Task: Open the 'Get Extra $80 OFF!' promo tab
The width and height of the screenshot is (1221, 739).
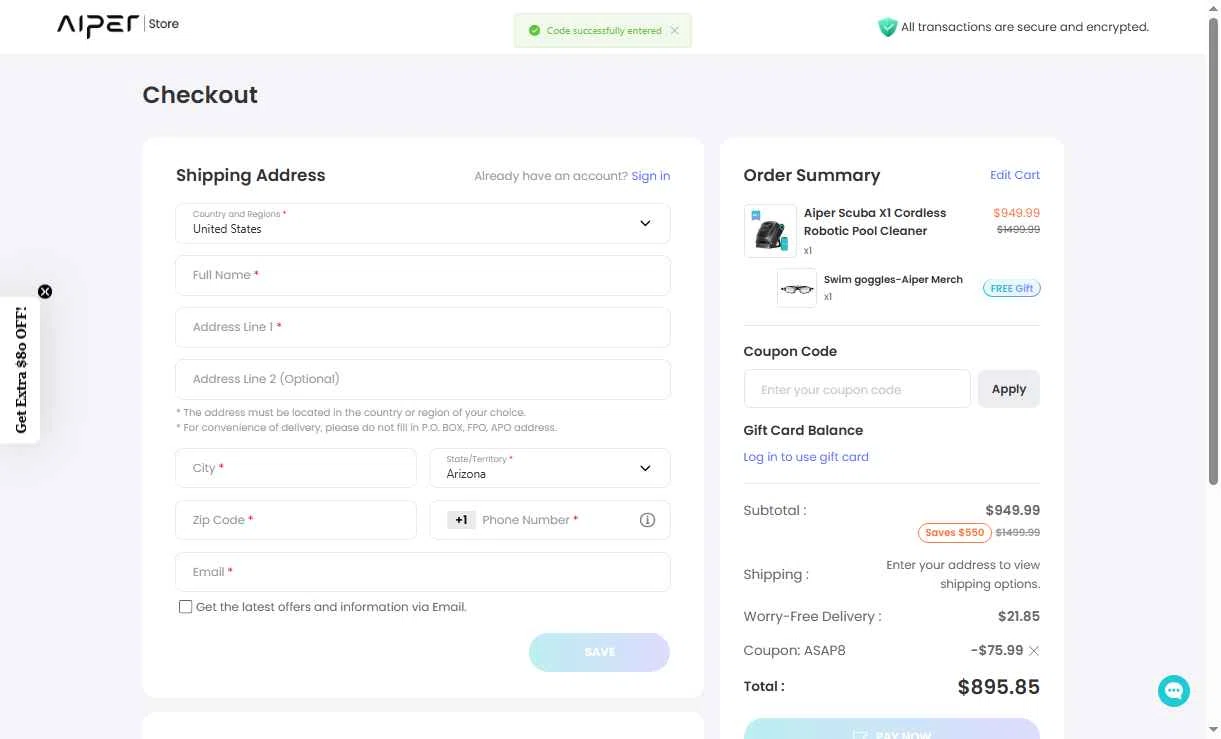Action: 20,370
